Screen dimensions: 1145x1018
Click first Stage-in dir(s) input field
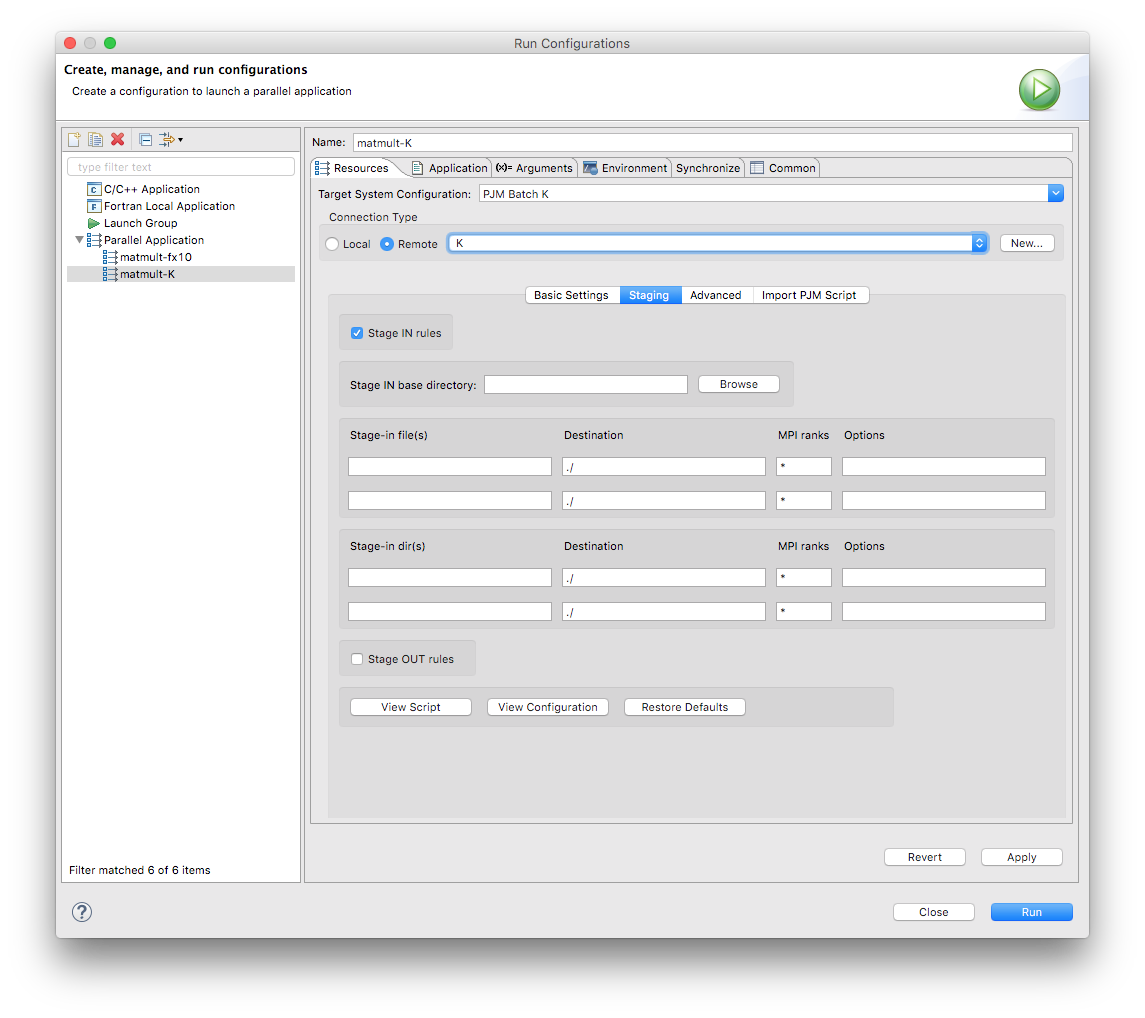click(x=450, y=578)
